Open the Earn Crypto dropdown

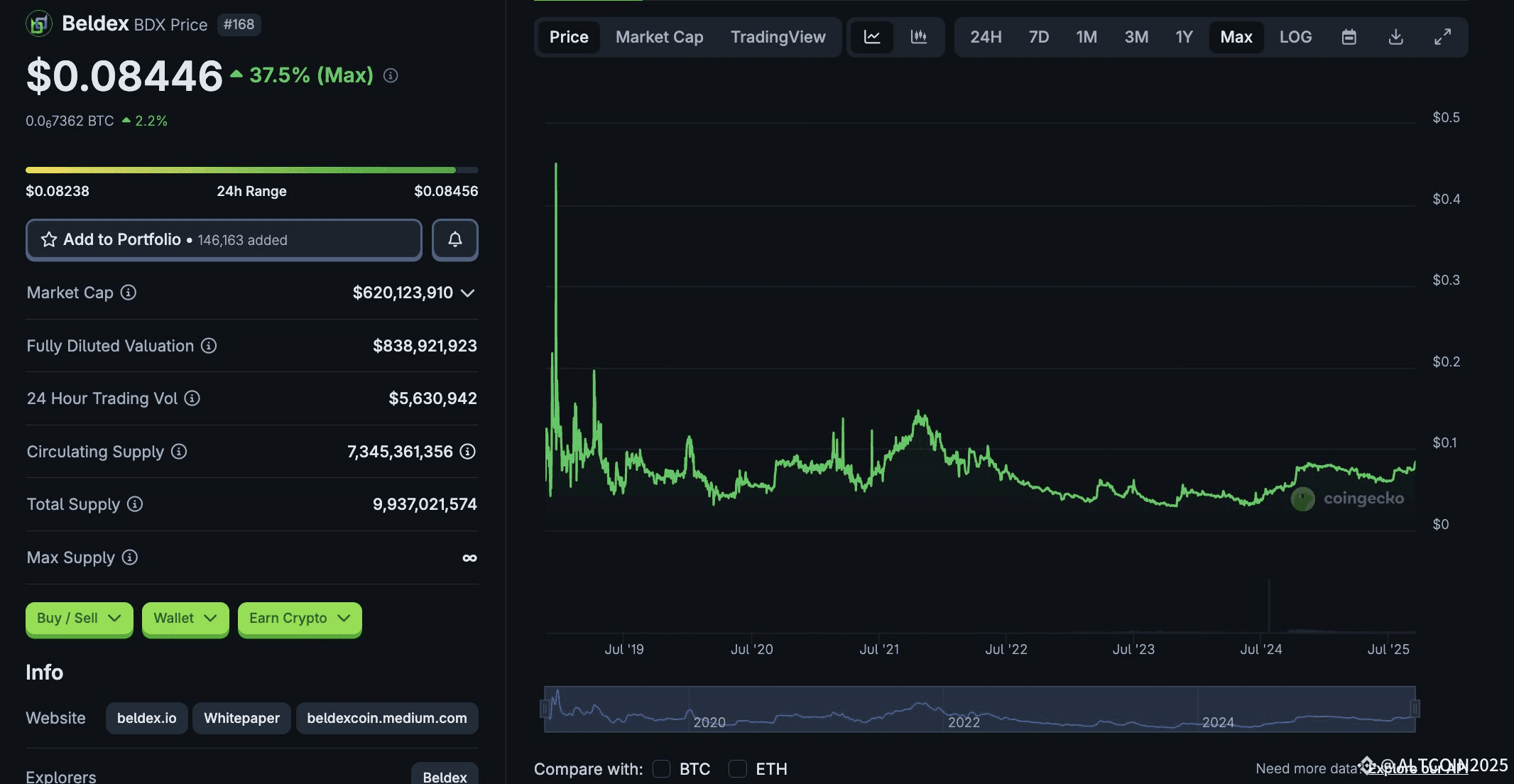tap(300, 618)
